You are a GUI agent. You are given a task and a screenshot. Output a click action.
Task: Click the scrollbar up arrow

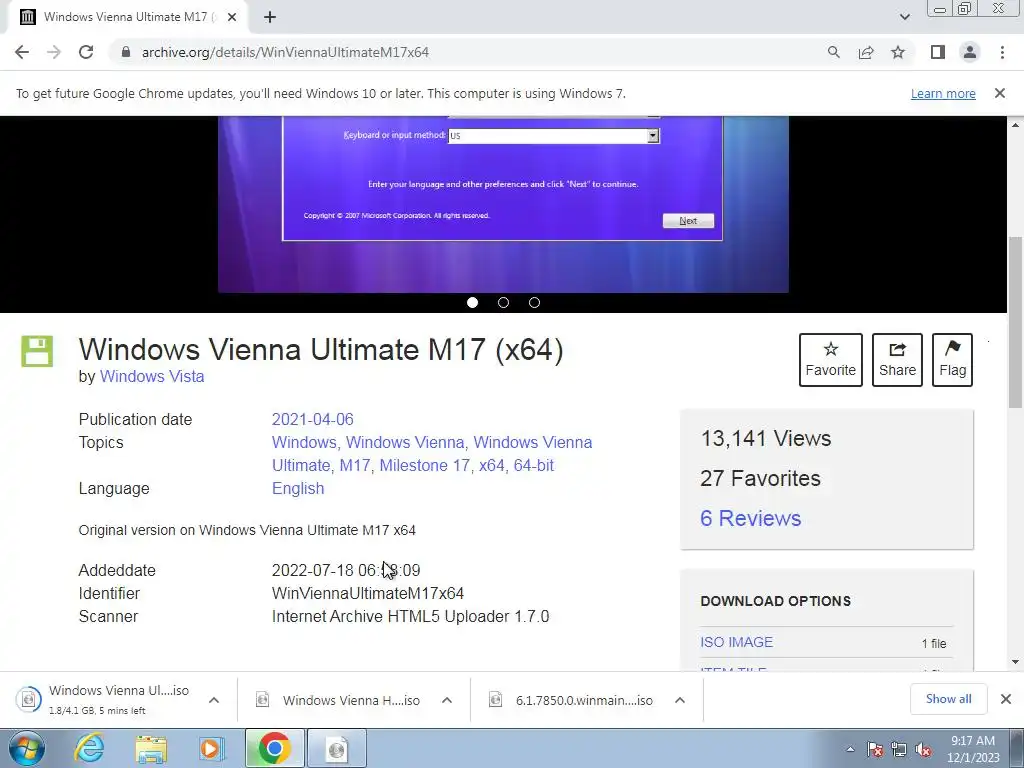pos(1015,124)
